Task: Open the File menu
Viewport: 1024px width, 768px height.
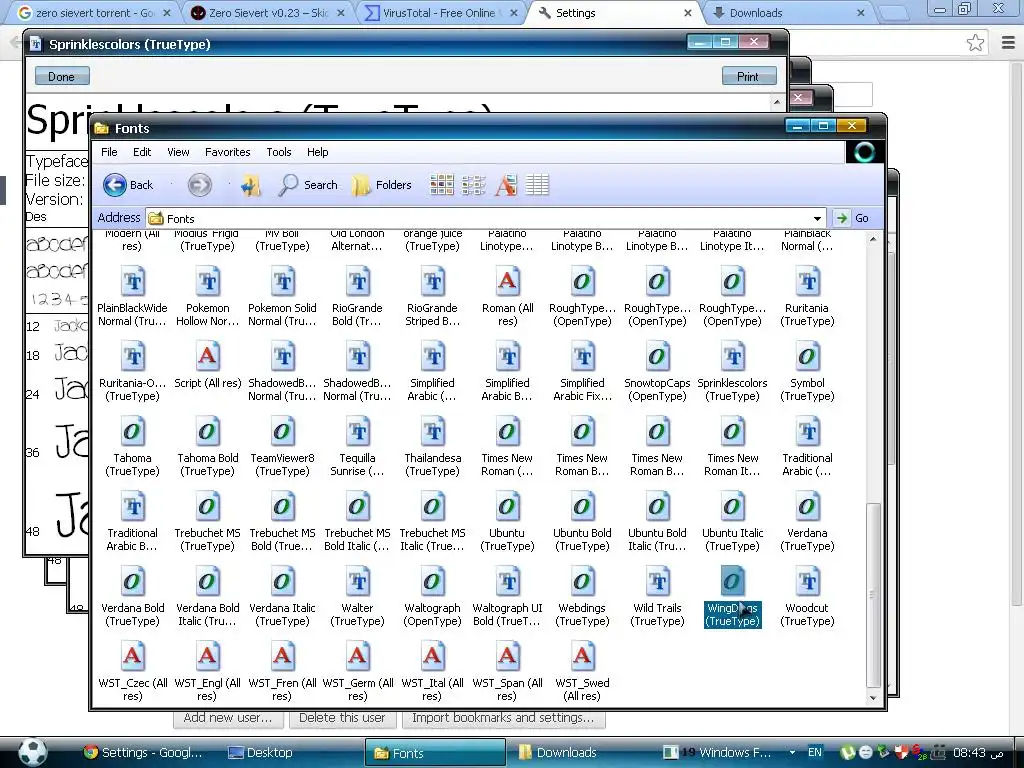Action: tap(109, 152)
